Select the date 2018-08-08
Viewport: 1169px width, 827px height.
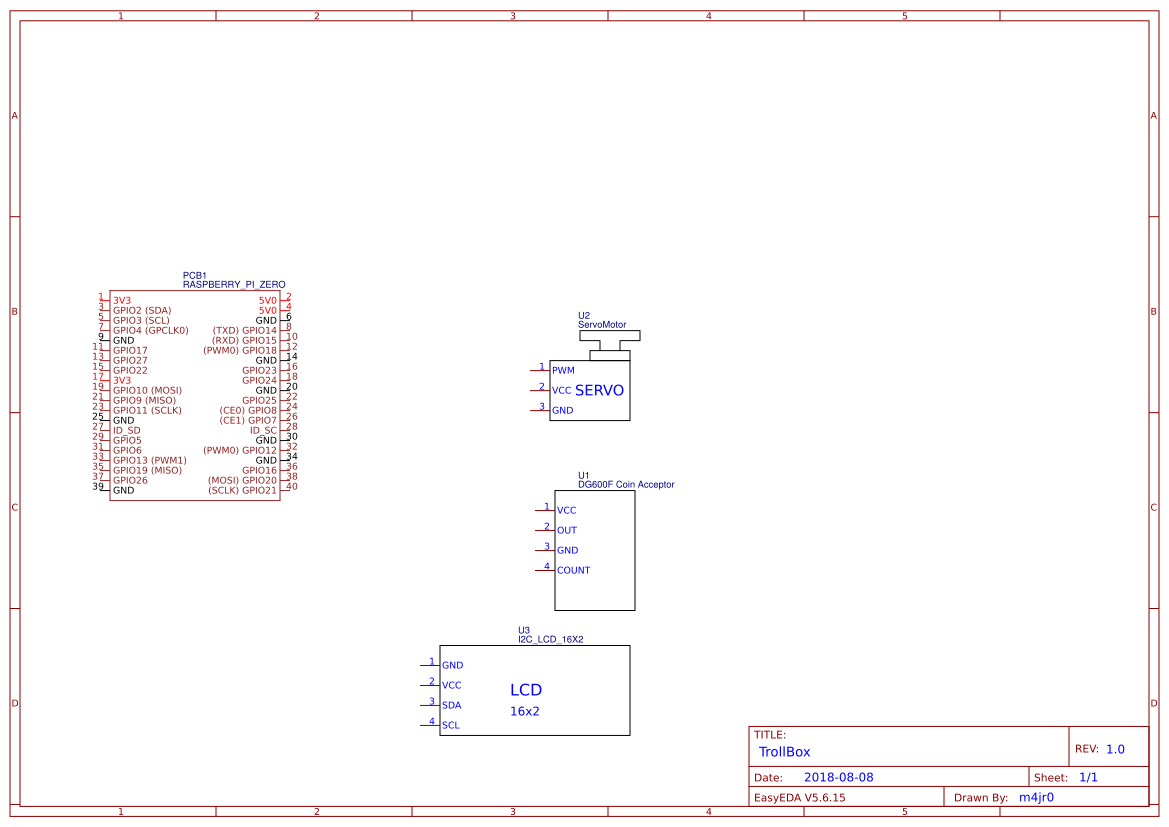coord(839,777)
